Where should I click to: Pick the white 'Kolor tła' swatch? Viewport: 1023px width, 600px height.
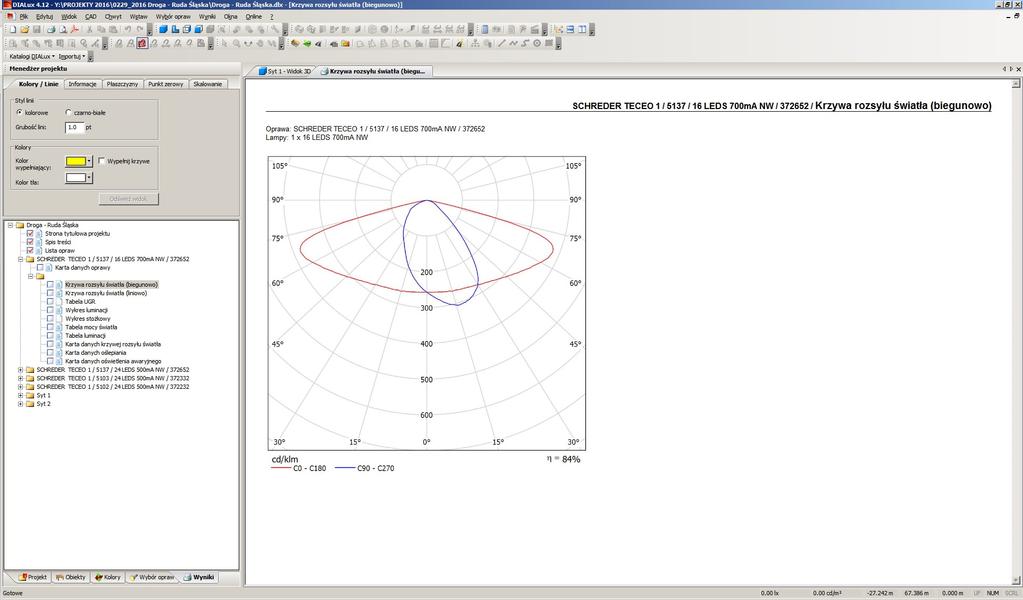point(76,177)
